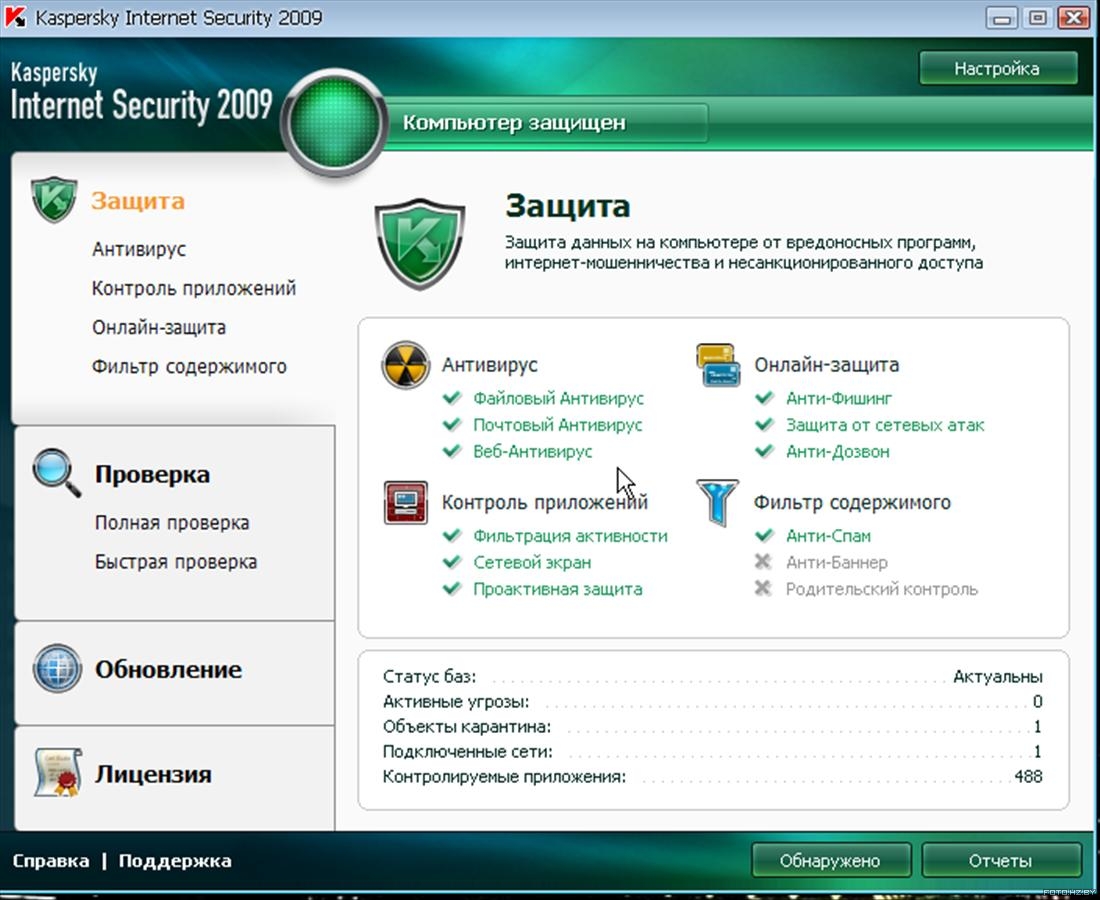The image size is (1100, 900).
Task: Click the checkmark next to Анти-Дозвон
Action: pyautogui.click(x=764, y=451)
